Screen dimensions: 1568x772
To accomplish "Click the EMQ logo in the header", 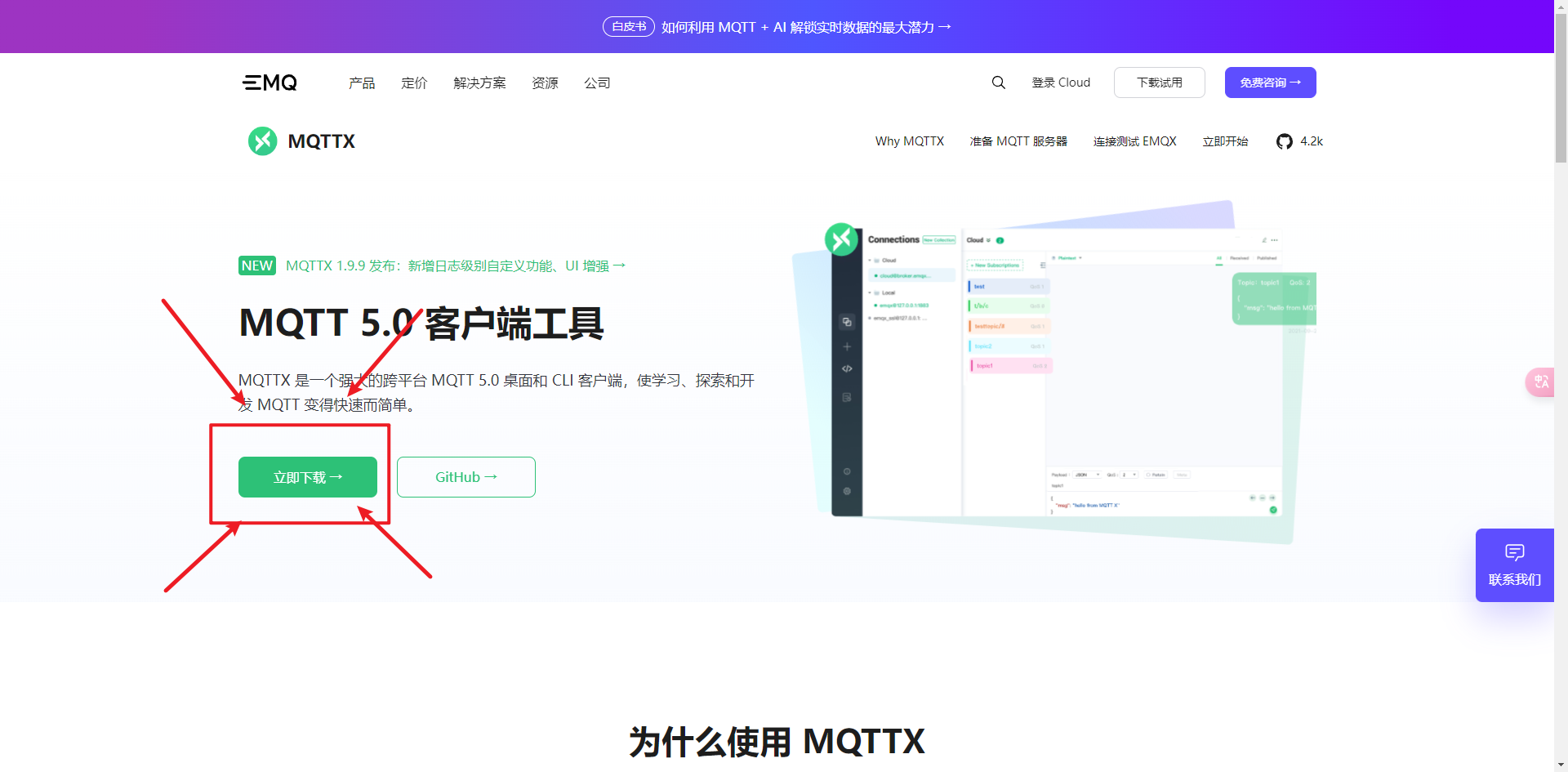I will pos(269,83).
